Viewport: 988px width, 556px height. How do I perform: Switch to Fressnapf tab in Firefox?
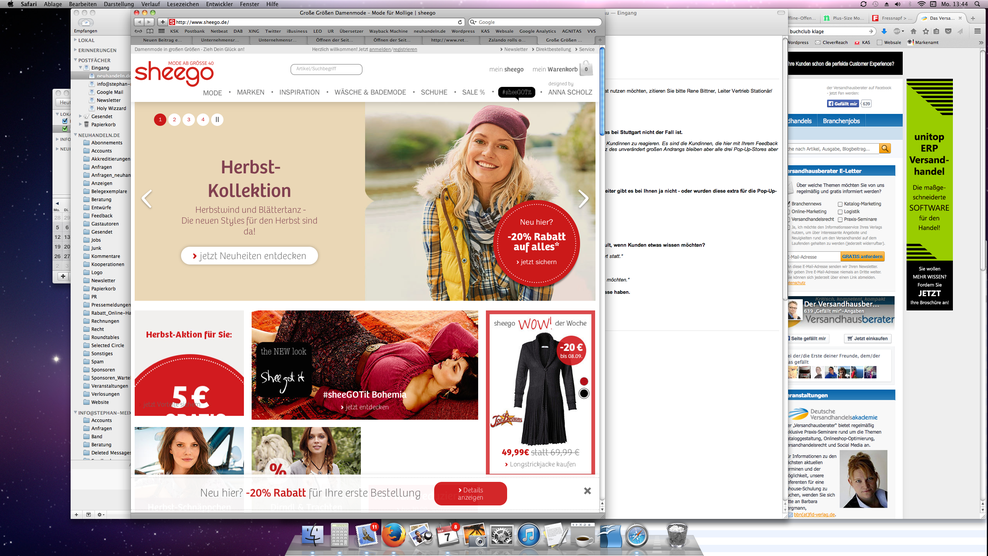click(x=893, y=18)
